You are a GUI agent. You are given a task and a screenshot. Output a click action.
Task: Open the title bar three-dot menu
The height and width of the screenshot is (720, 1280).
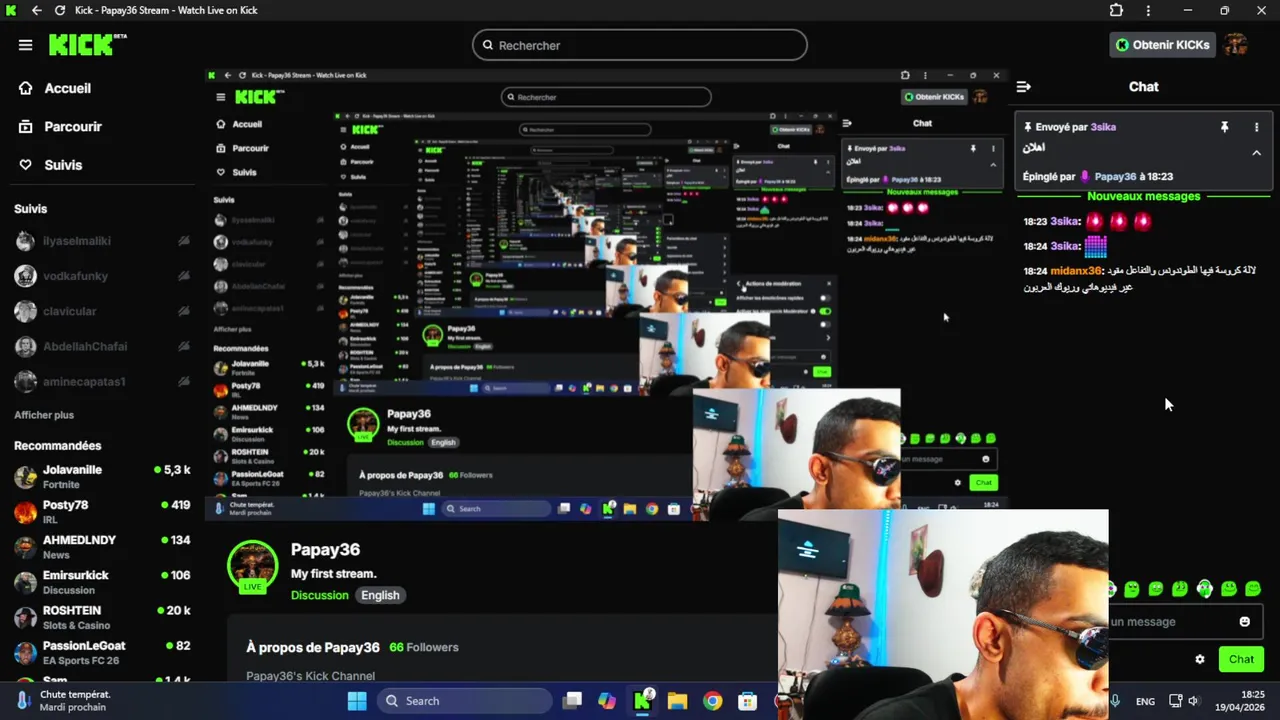pyautogui.click(x=1148, y=10)
